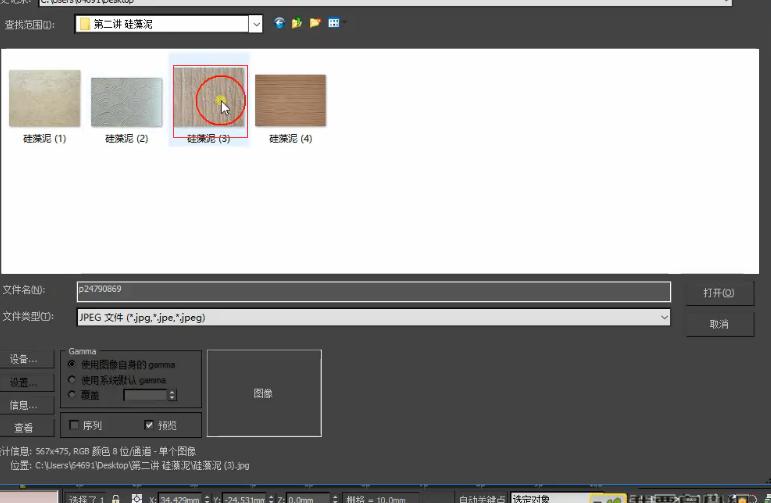Select thumbnail 硅藻泥 (2)
The image size is (771, 503).
pos(127,102)
